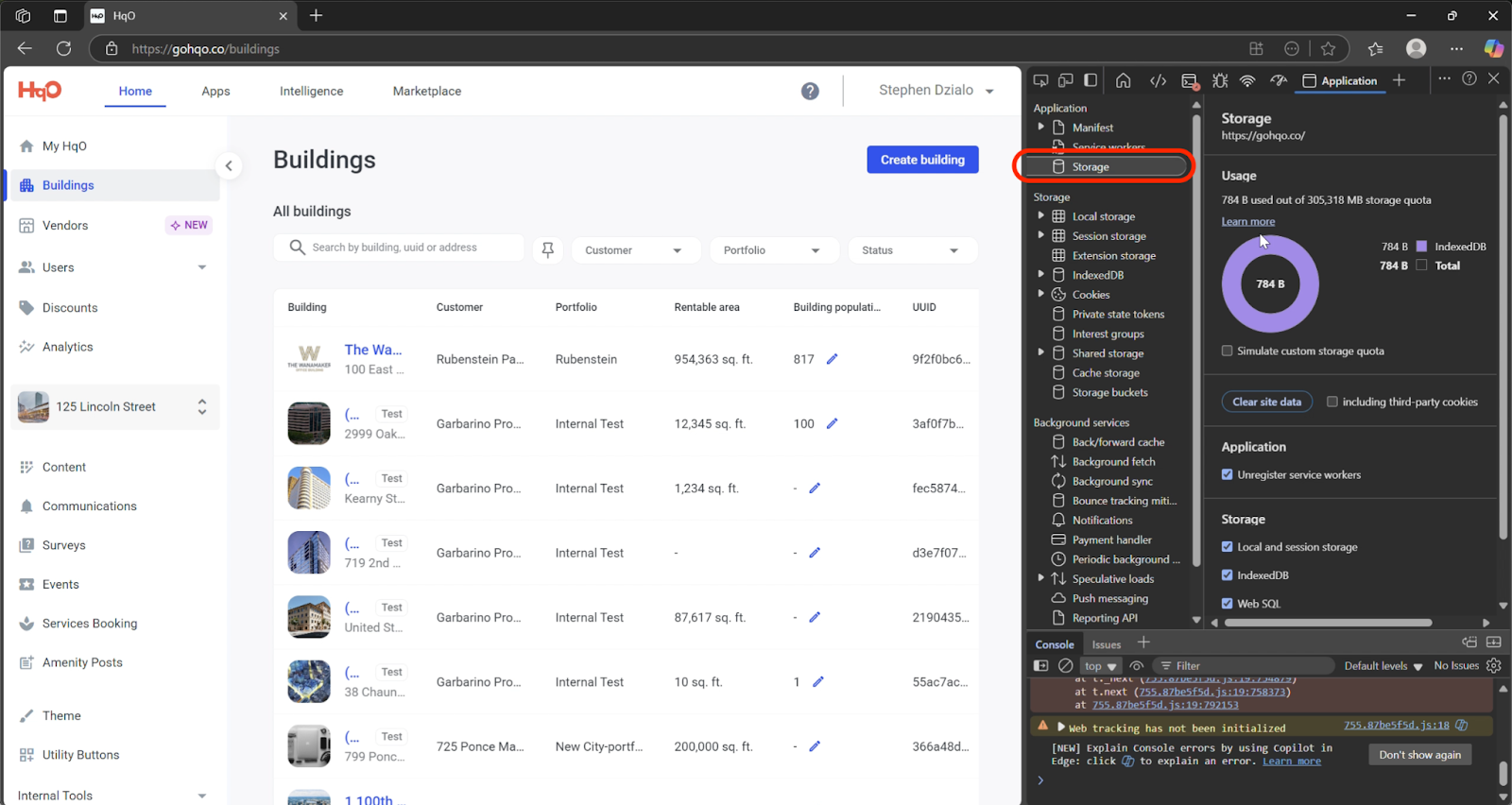This screenshot has width=1512, height=805.
Task: Check including third-party cookies option
Action: tap(1332, 402)
